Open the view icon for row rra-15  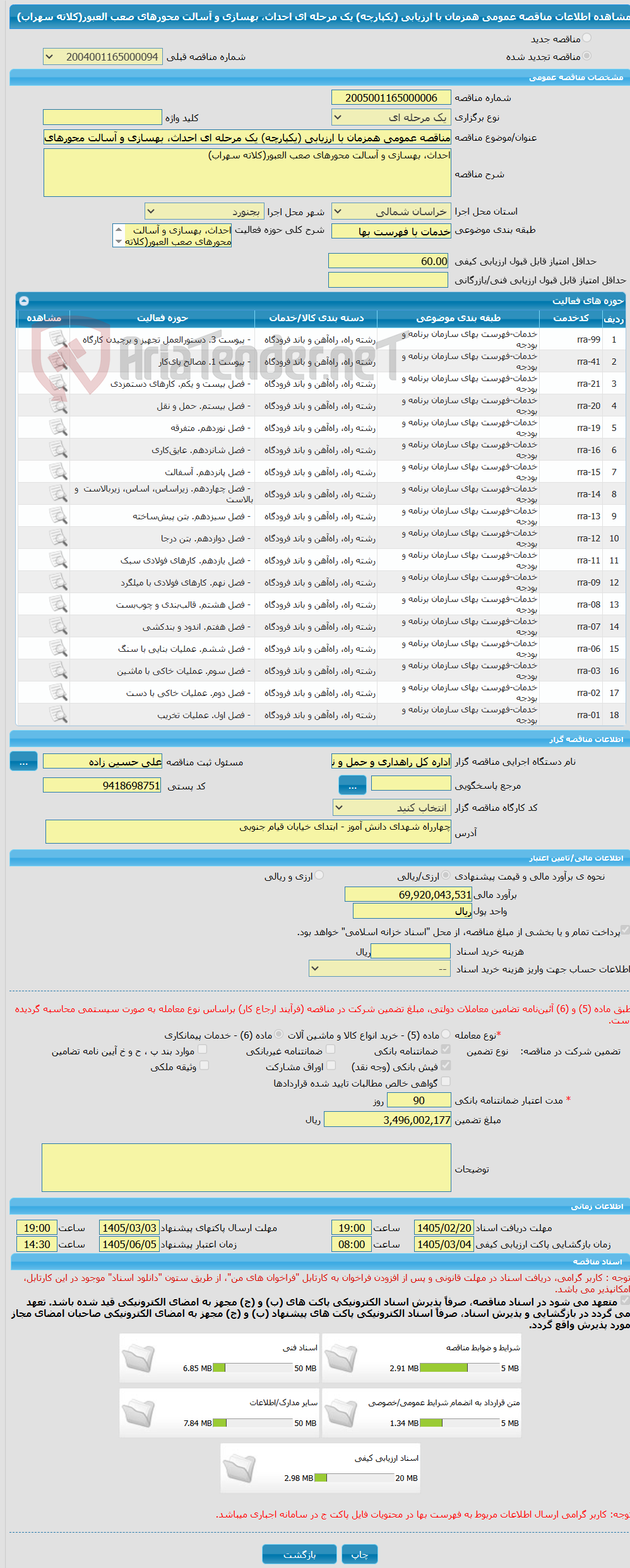pyautogui.click(x=58, y=471)
